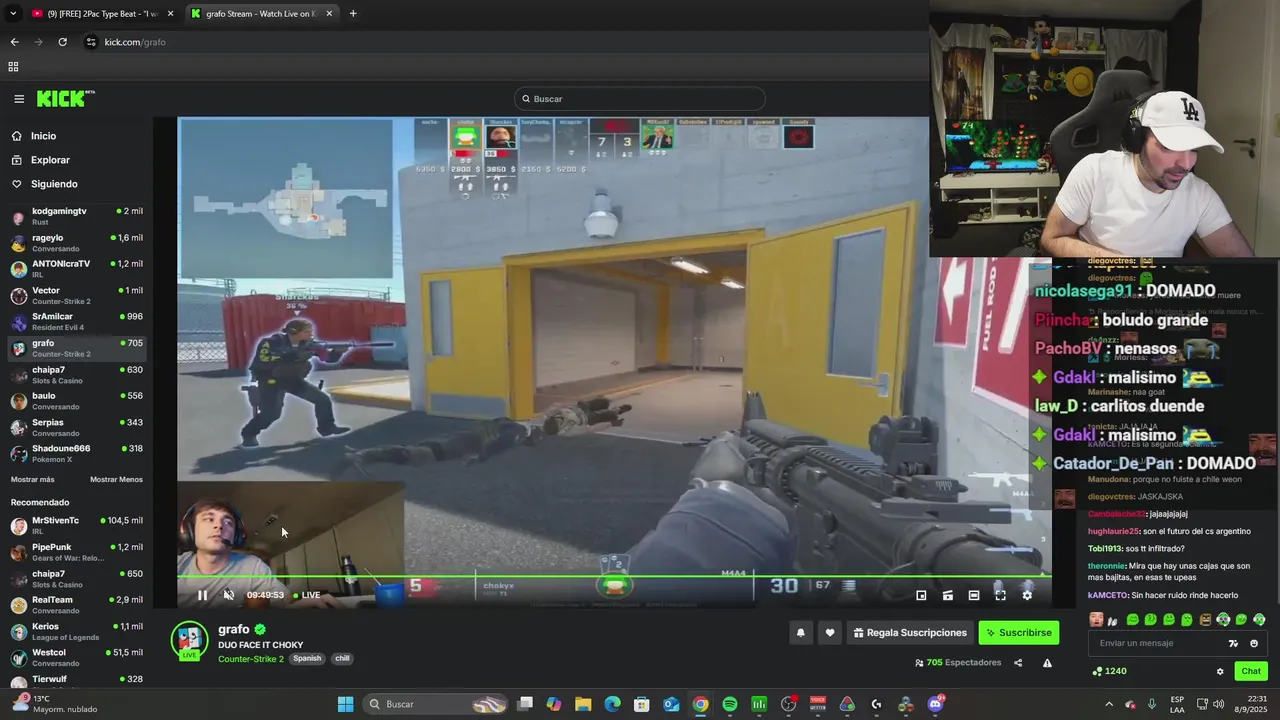Open recommended MrStivenTc channel
1280x720 pixels.
76,525
